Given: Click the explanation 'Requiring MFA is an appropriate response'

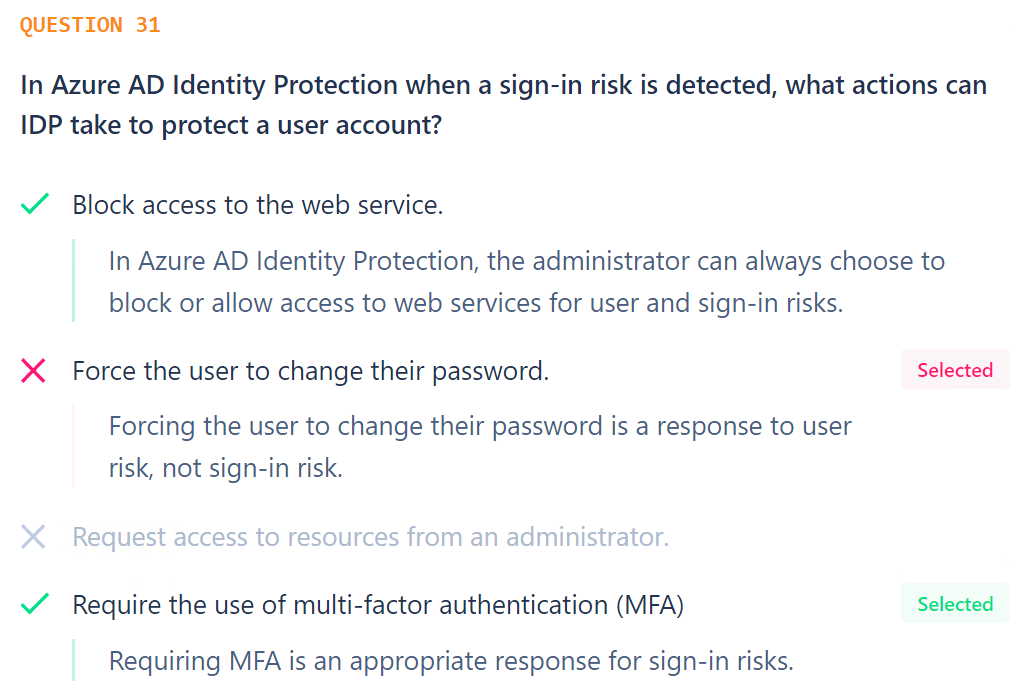Looking at the screenshot, I should (451, 661).
